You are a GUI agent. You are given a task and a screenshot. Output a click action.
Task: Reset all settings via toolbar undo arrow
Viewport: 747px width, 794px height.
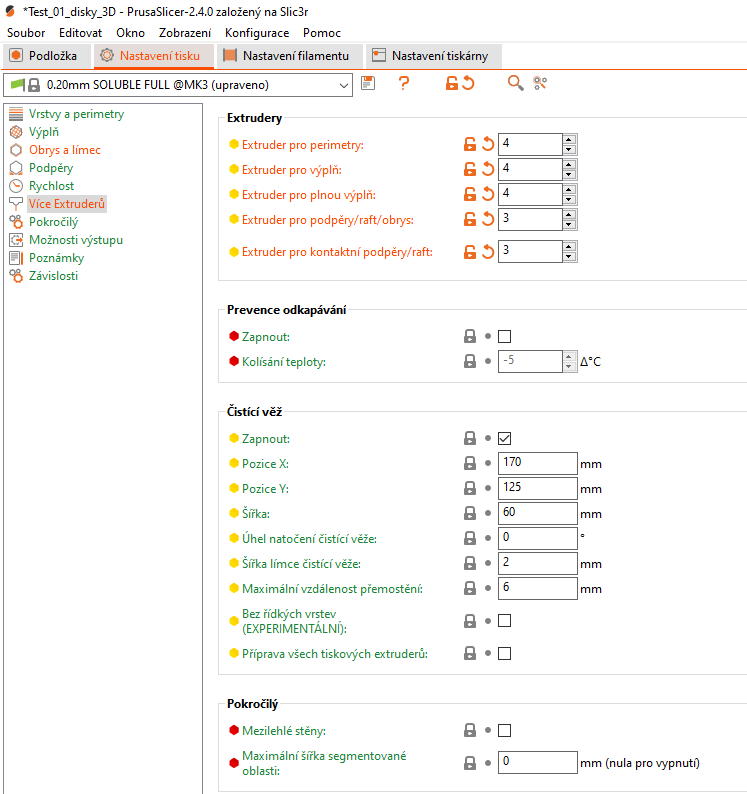click(468, 83)
